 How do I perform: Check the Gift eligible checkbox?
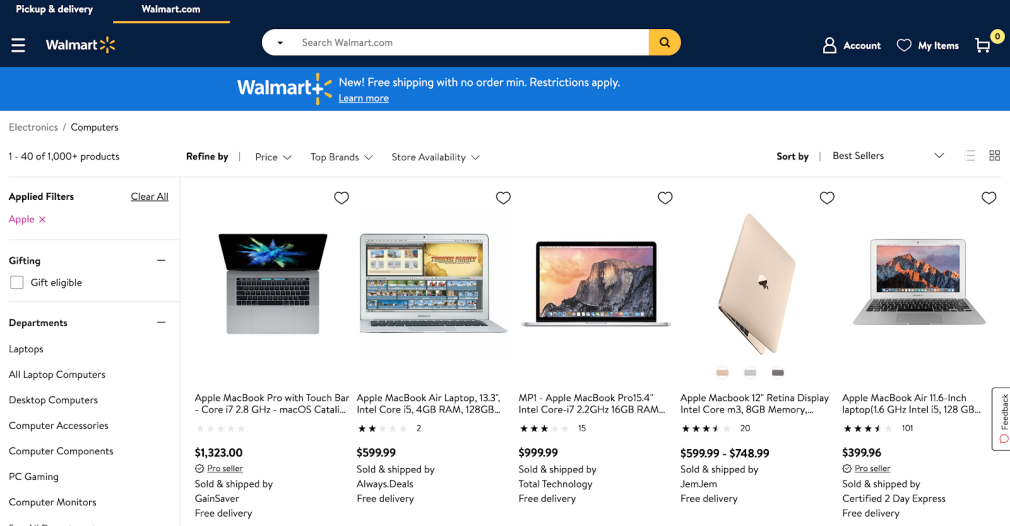point(17,283)
